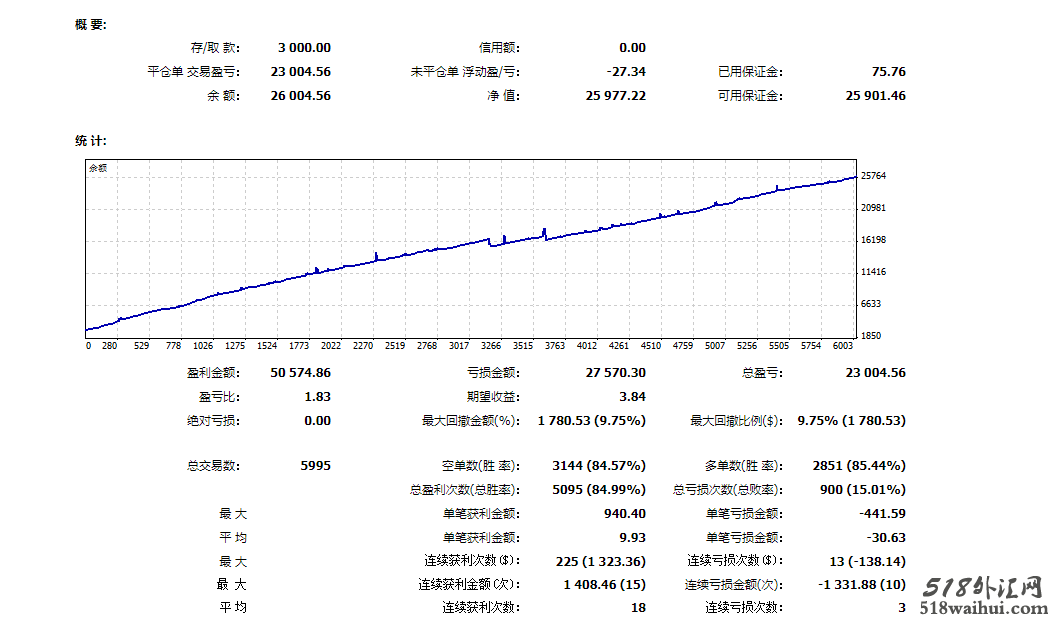Select the 存/取款 value 3 000.00

pos(304,47)
